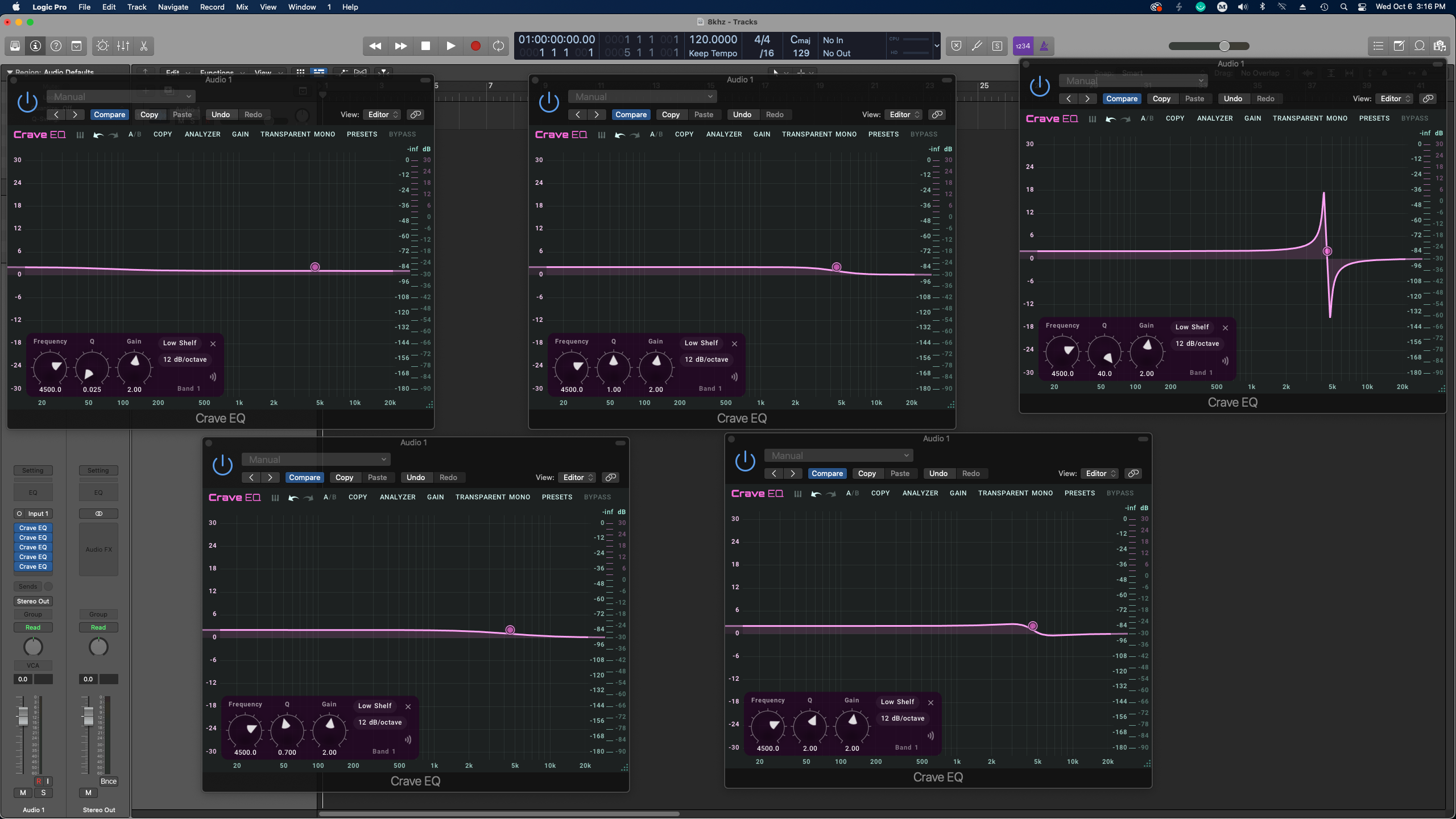Enable BYPASS in the Q 40.0 Crave EQ window
This screenshot has height=819, width=1456.
pos(1414,118)
